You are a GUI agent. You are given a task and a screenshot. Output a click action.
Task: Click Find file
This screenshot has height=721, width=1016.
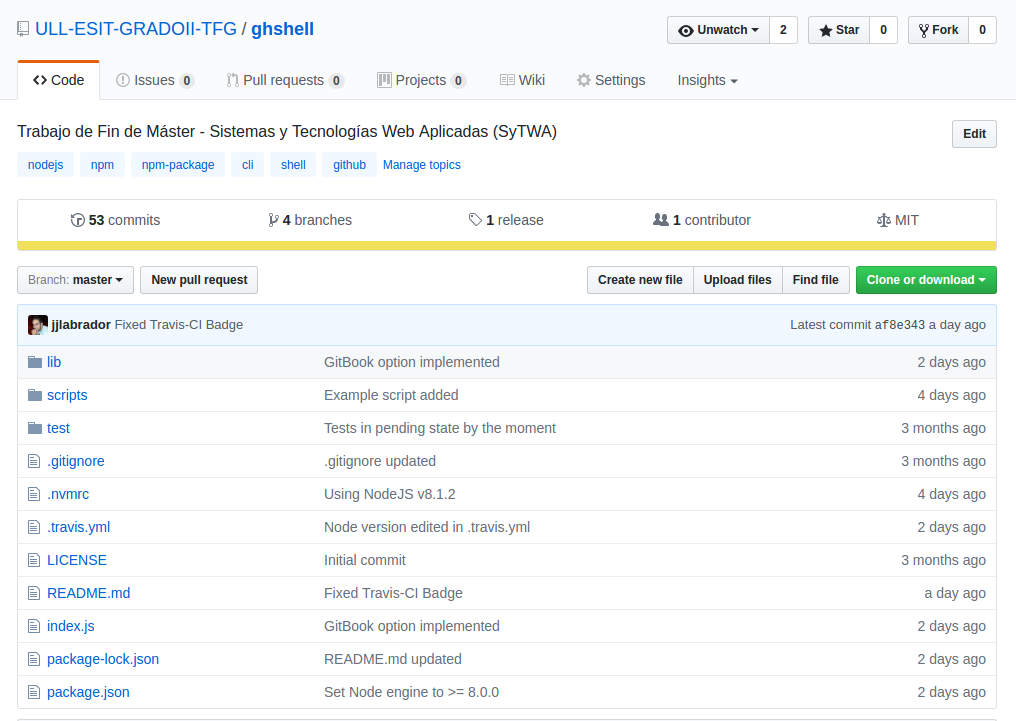816,280
